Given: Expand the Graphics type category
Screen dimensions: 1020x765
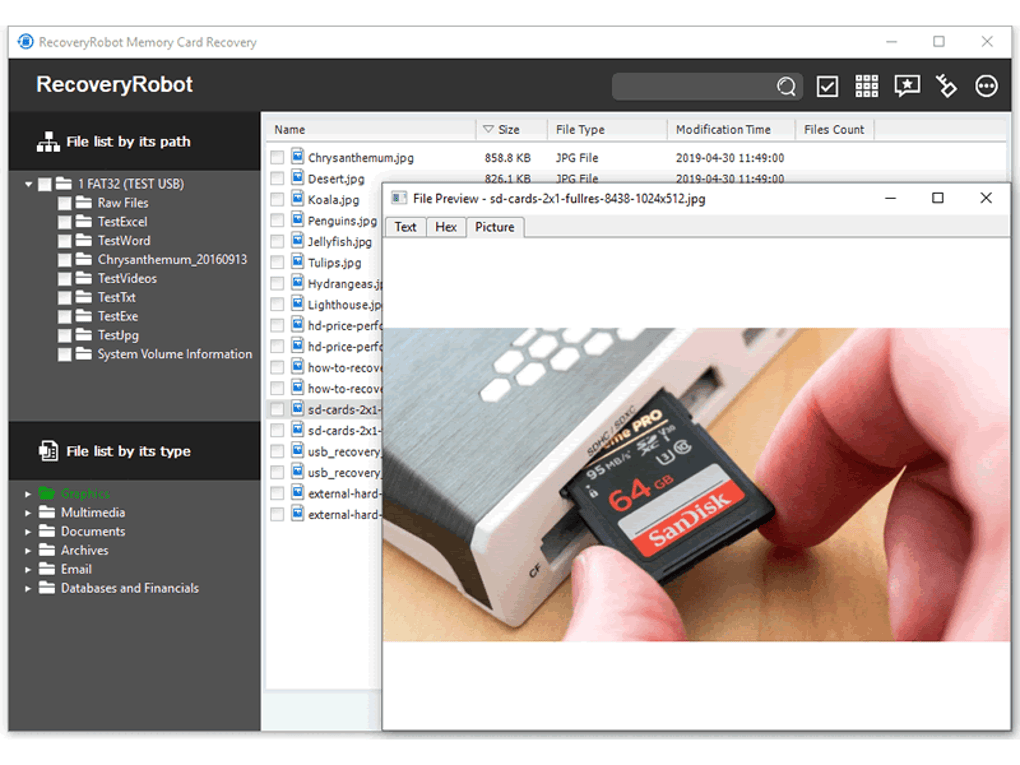Looking at the screenshot, I should coord(28,494).
